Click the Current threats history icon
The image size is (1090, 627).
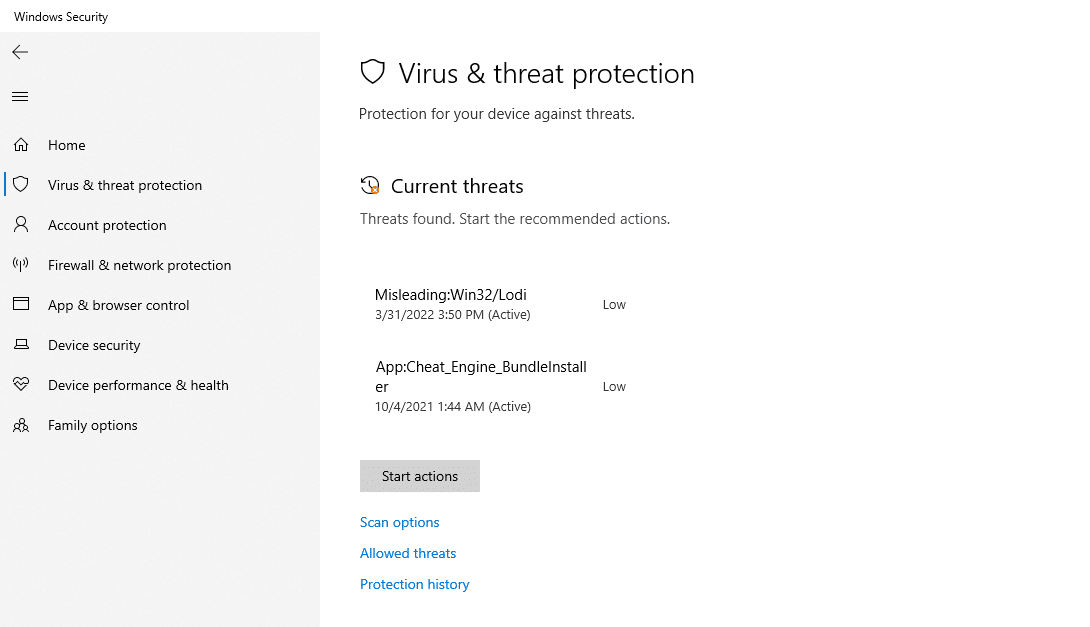point(370,185)
